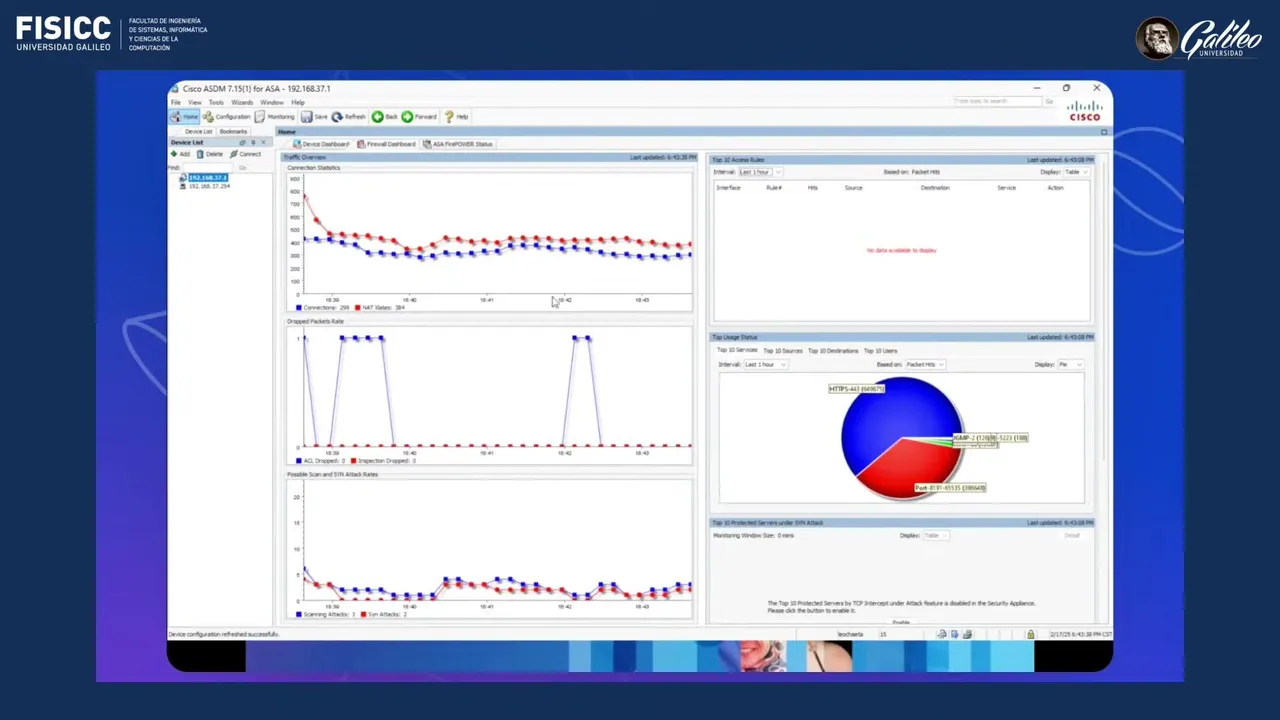Switch to the Device List tab
Viewport: 1280px width, 720px height.
[198, 132]
